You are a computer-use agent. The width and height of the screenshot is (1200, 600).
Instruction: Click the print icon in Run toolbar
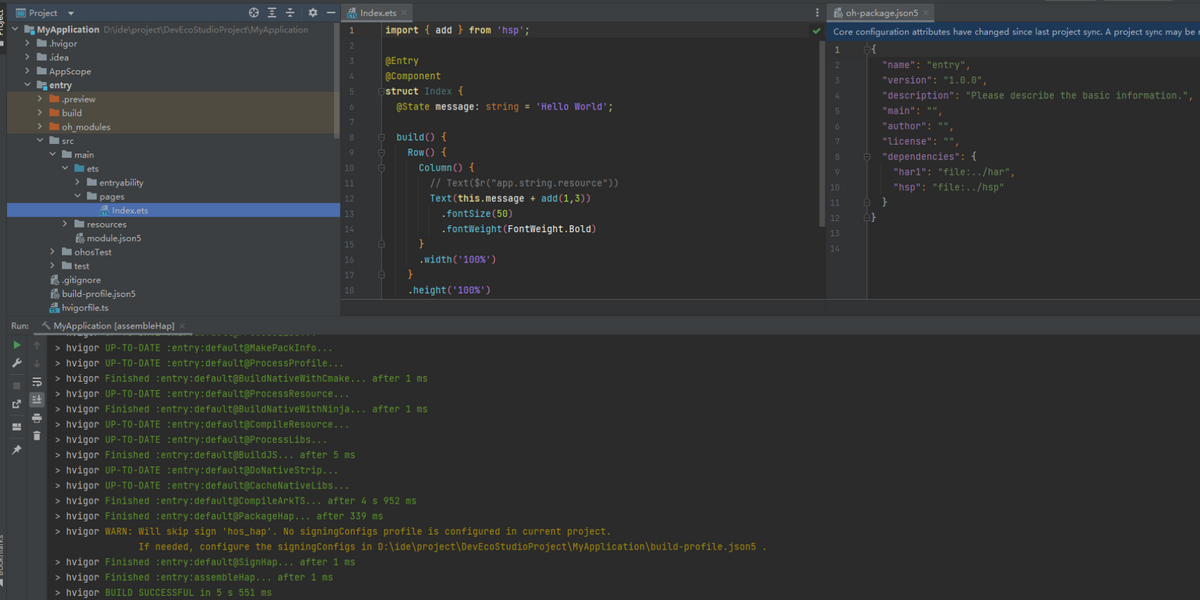point(37,418)
